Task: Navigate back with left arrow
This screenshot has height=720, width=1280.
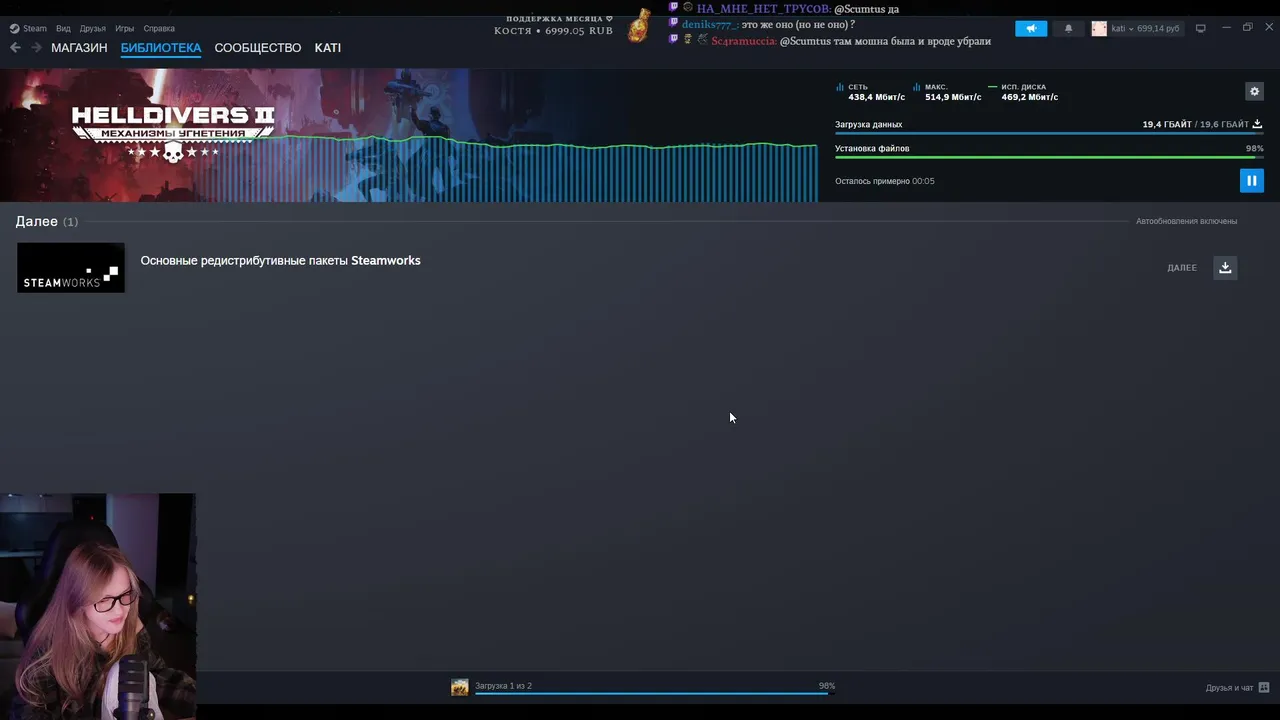Action: (x=15, y=48)
